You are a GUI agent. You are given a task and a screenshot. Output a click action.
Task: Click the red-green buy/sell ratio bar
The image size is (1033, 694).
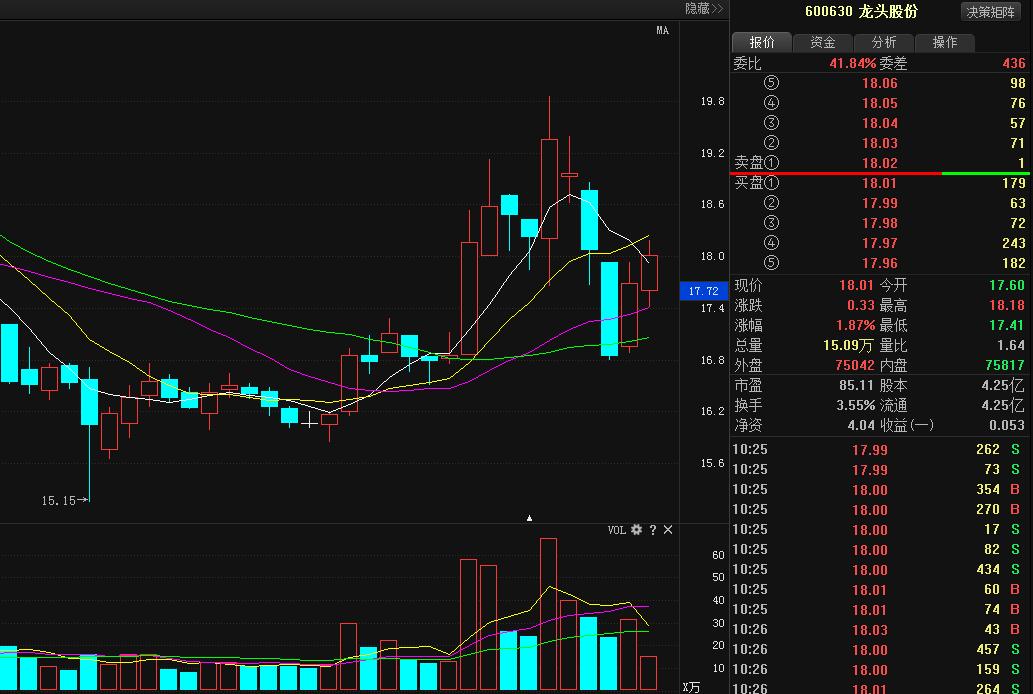tap(880, 173)
